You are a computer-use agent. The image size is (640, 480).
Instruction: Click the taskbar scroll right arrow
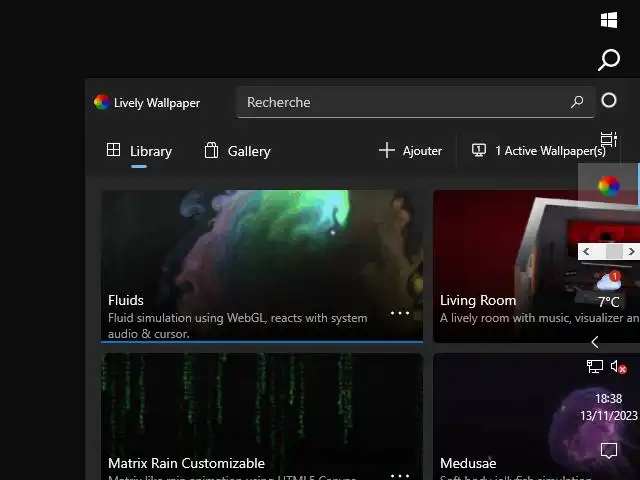[631, 251]
